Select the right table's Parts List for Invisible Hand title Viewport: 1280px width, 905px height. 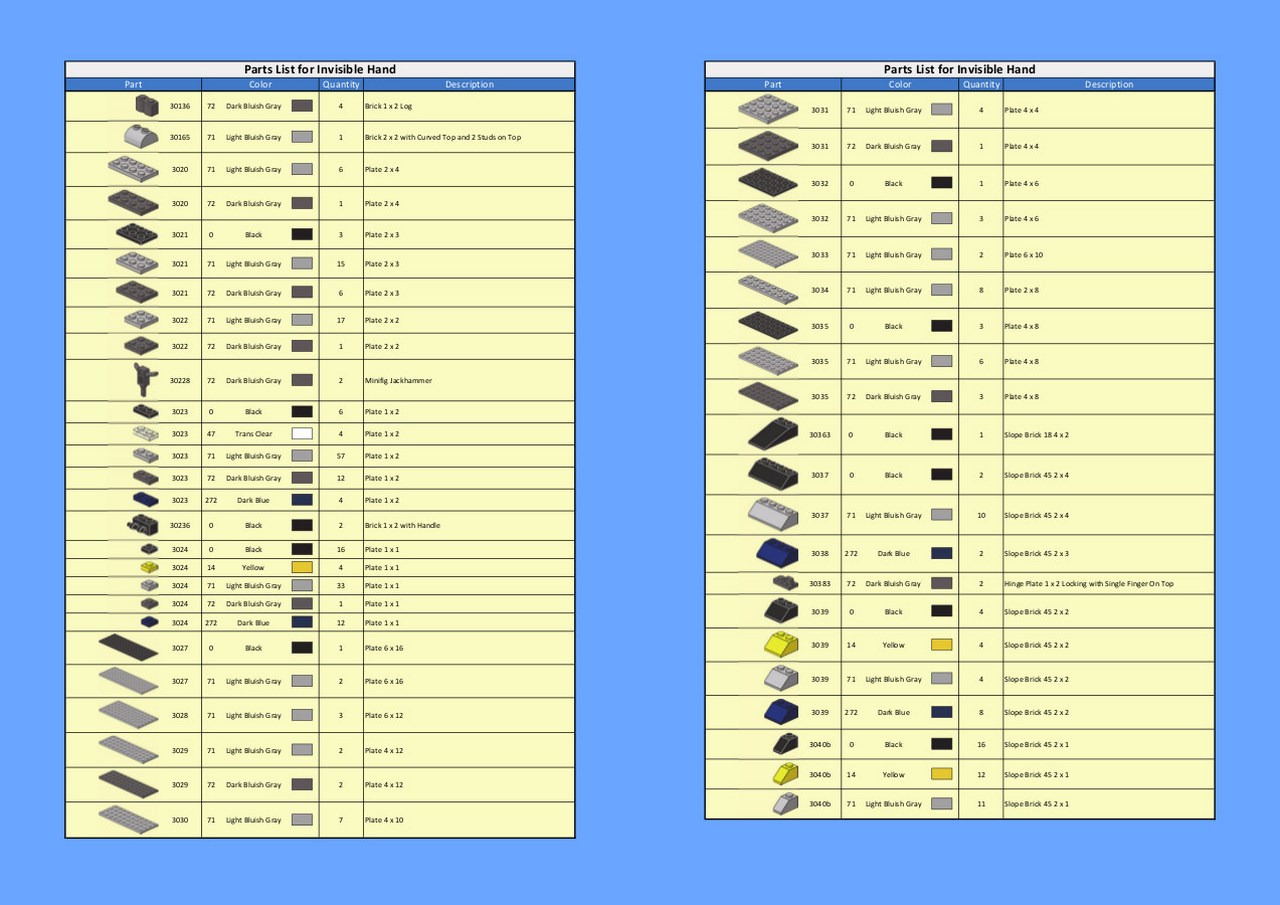[960, 69]
